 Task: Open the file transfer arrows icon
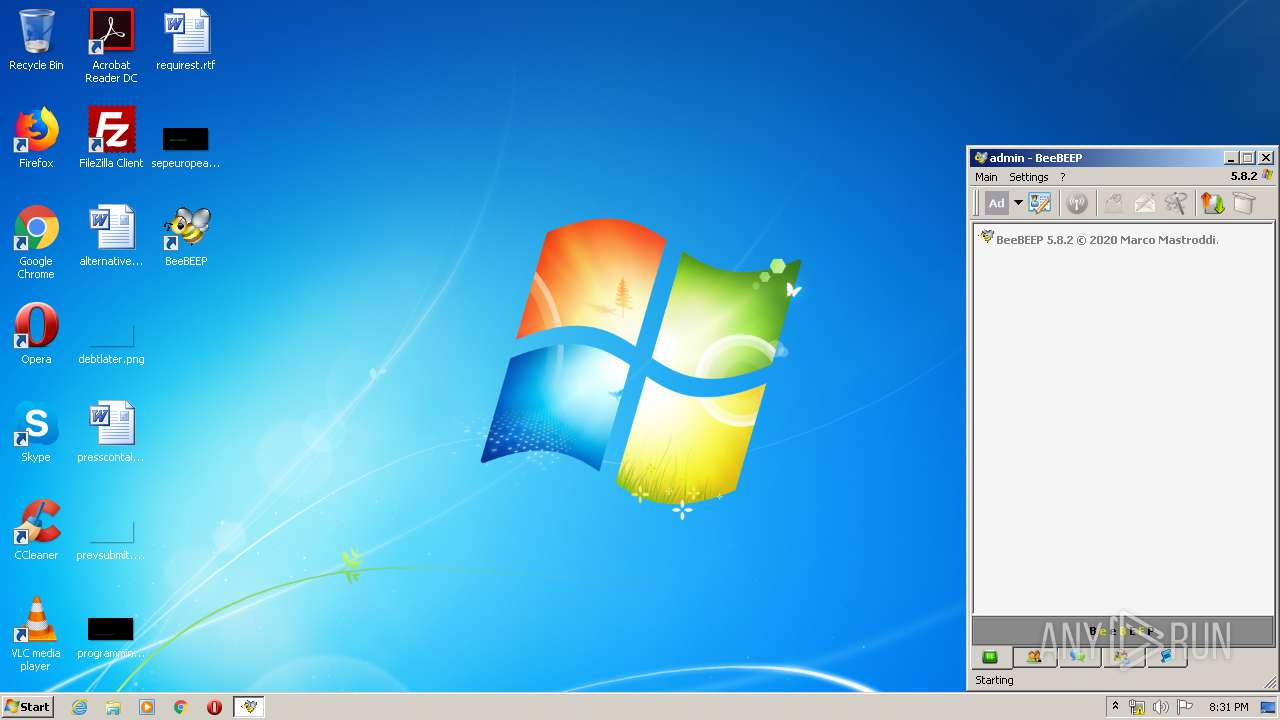(1213, 203)
